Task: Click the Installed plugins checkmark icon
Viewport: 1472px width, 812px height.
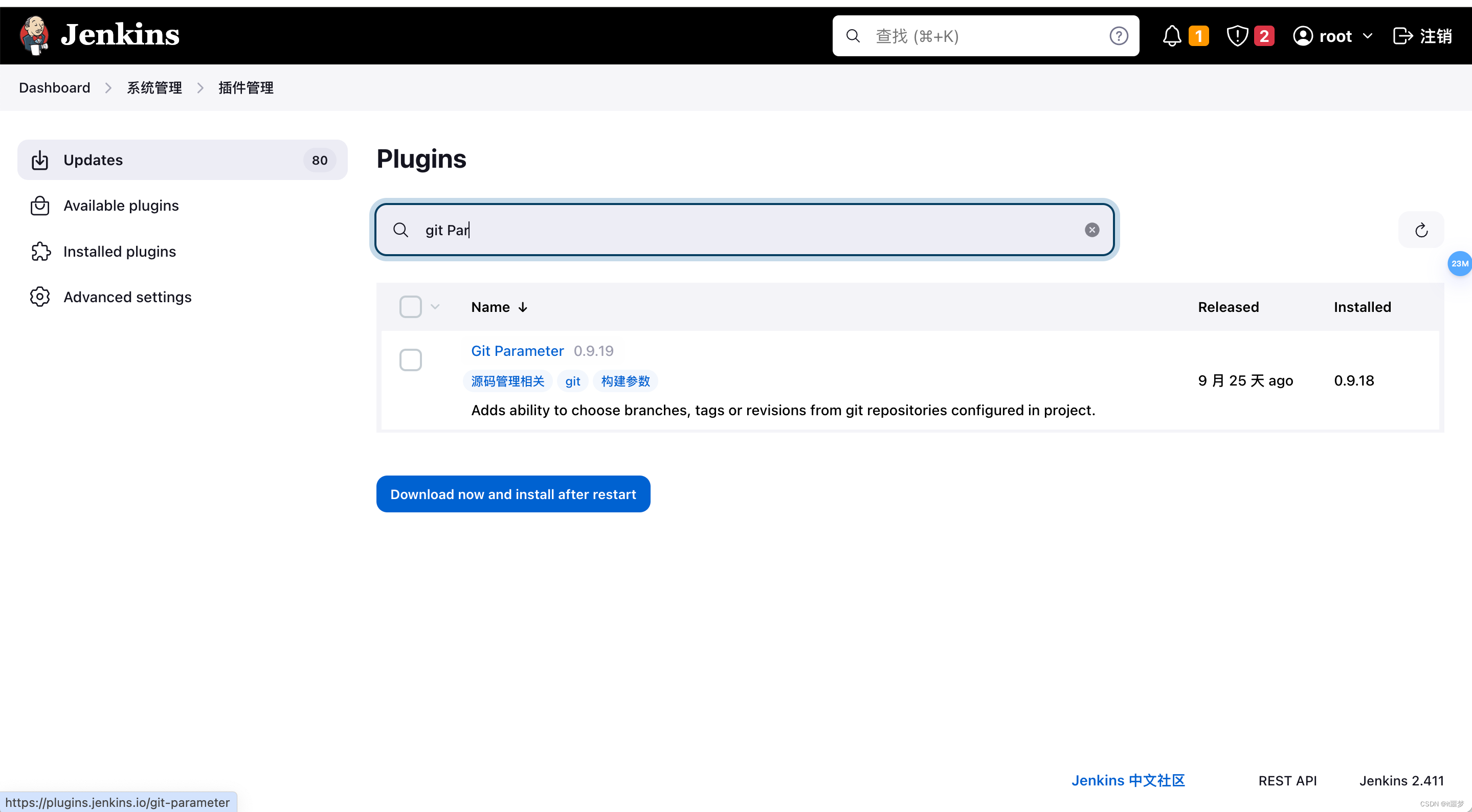Action: pos(39,250)
